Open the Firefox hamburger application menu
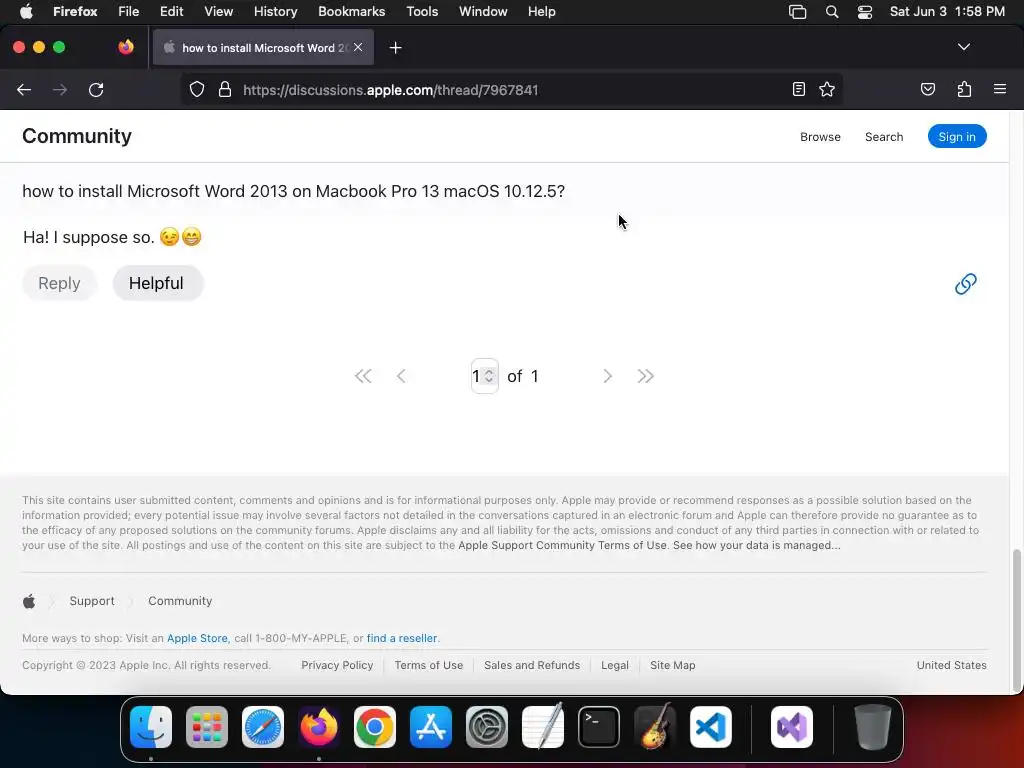 tap(999, 89)
